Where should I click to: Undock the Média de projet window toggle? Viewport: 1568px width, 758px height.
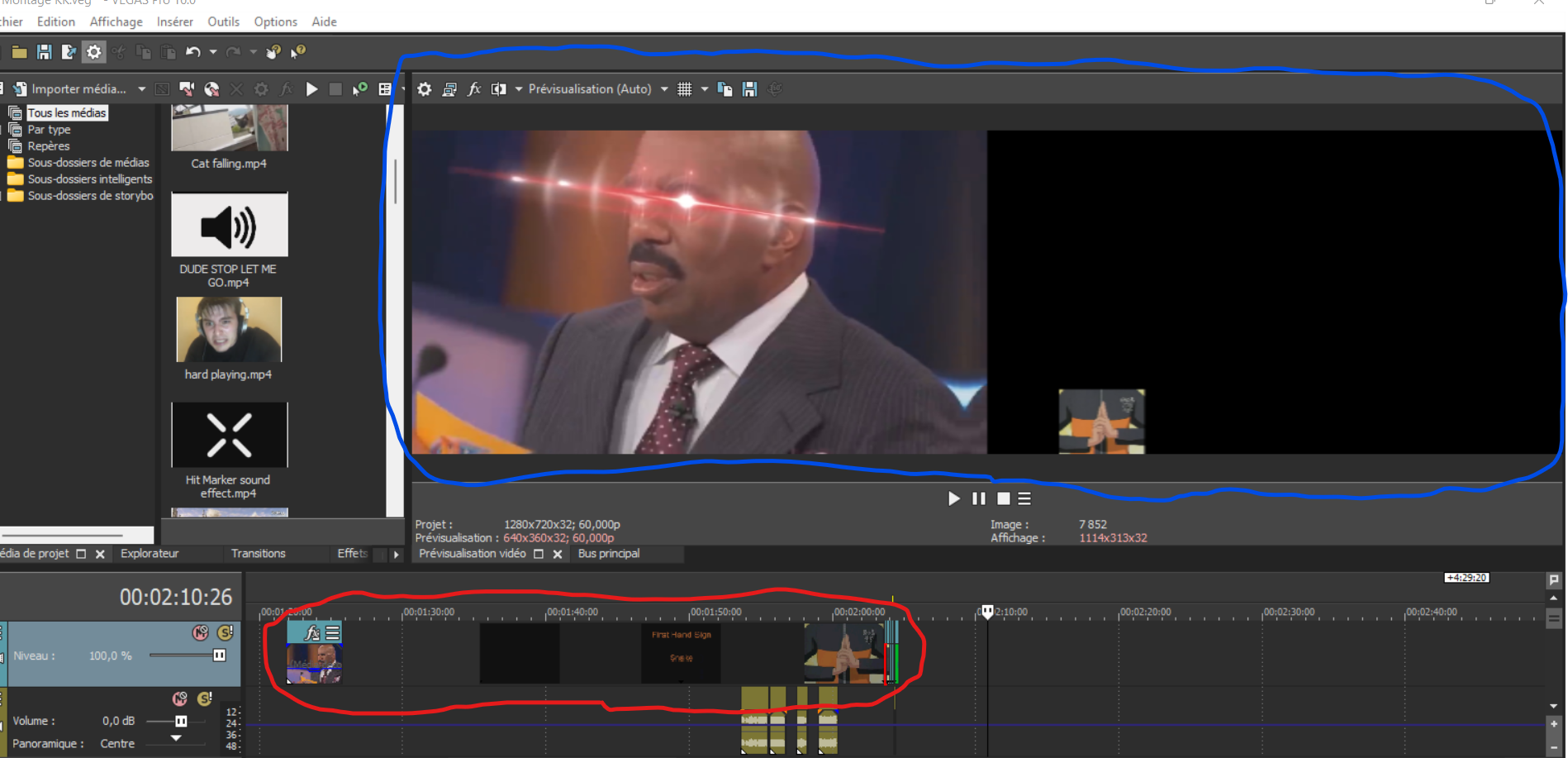(81, 554)
